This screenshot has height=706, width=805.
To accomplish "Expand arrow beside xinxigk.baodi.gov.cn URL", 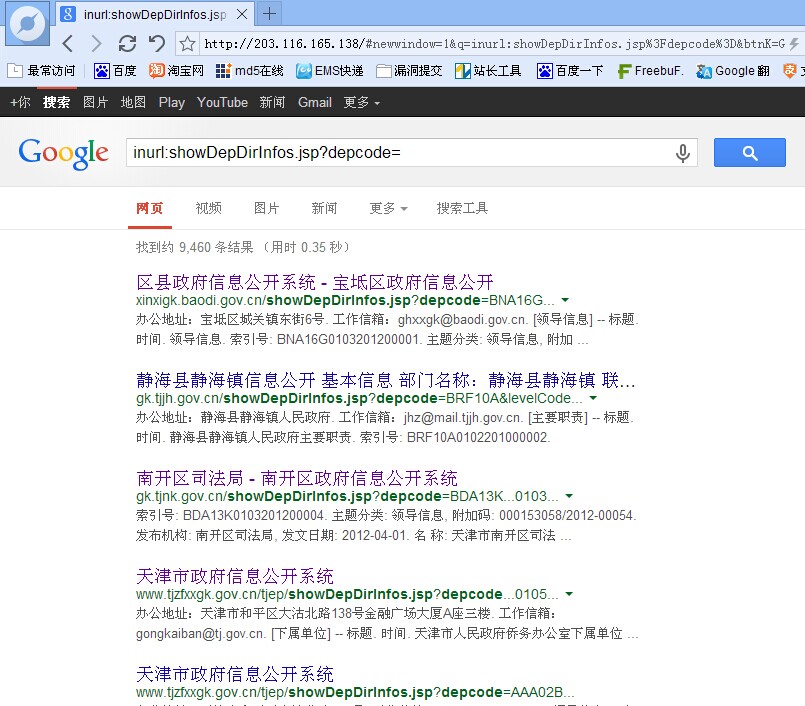I will (x=565, y=300).
